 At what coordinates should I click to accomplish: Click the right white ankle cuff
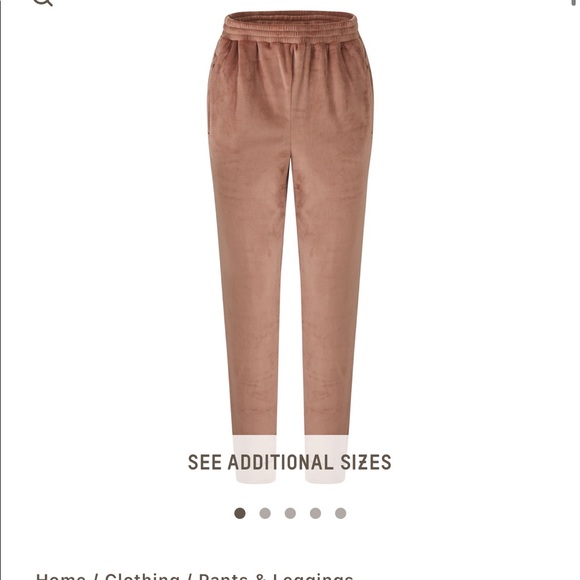(x=326, y=459)
